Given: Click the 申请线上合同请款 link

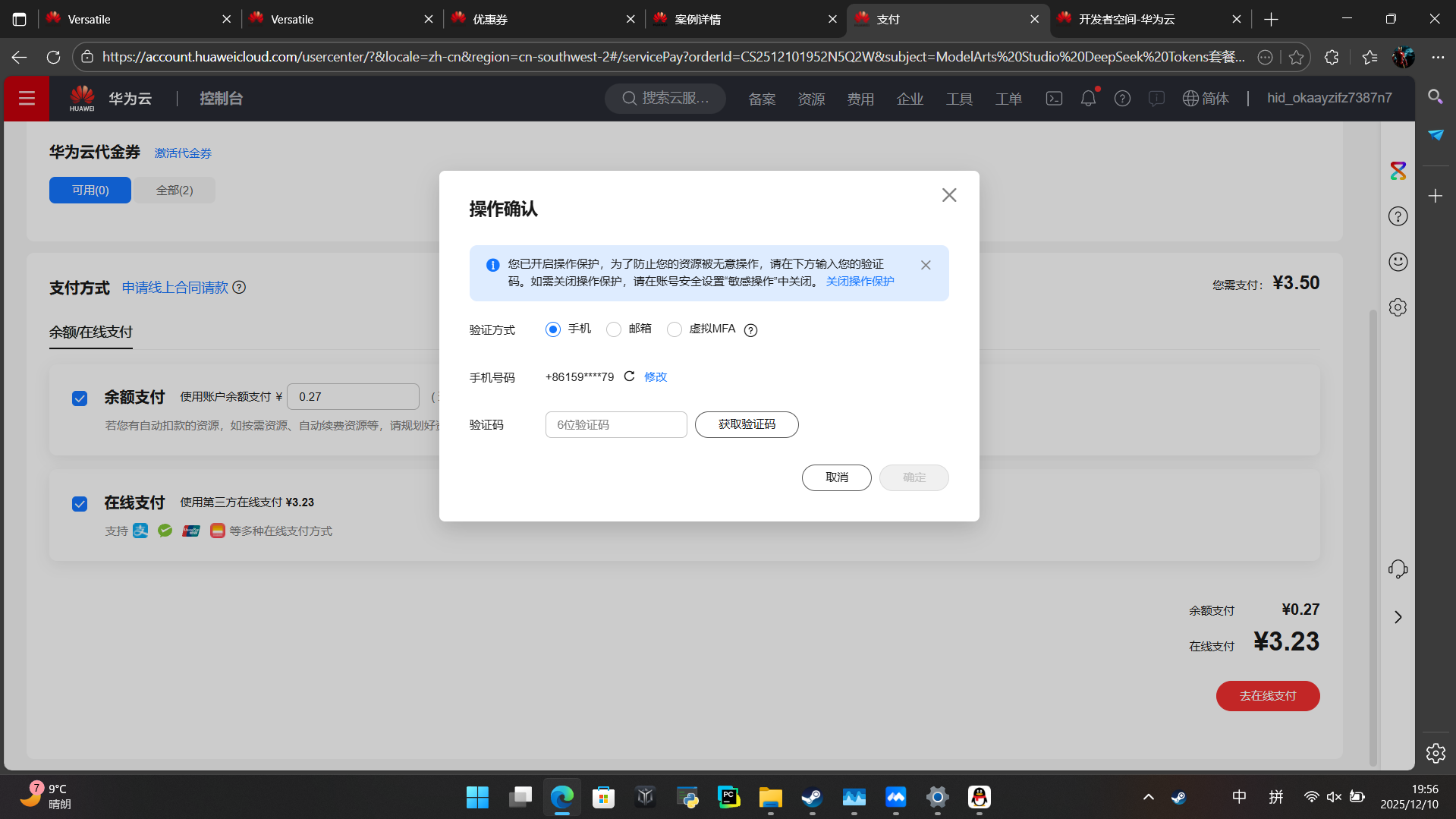Looking at the screenshot, I should point(175,288).
